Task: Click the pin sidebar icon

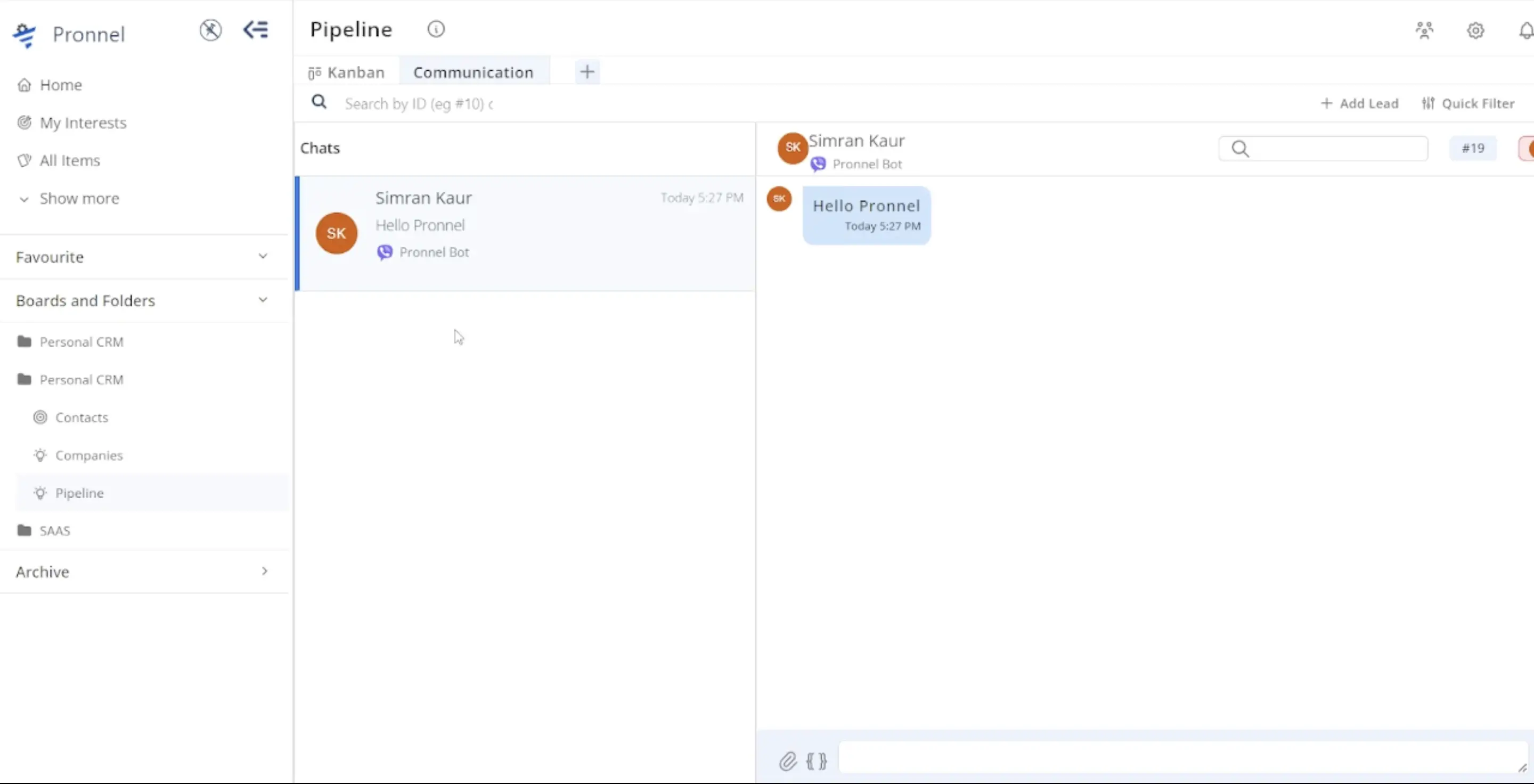Action: tap(210, 30)
